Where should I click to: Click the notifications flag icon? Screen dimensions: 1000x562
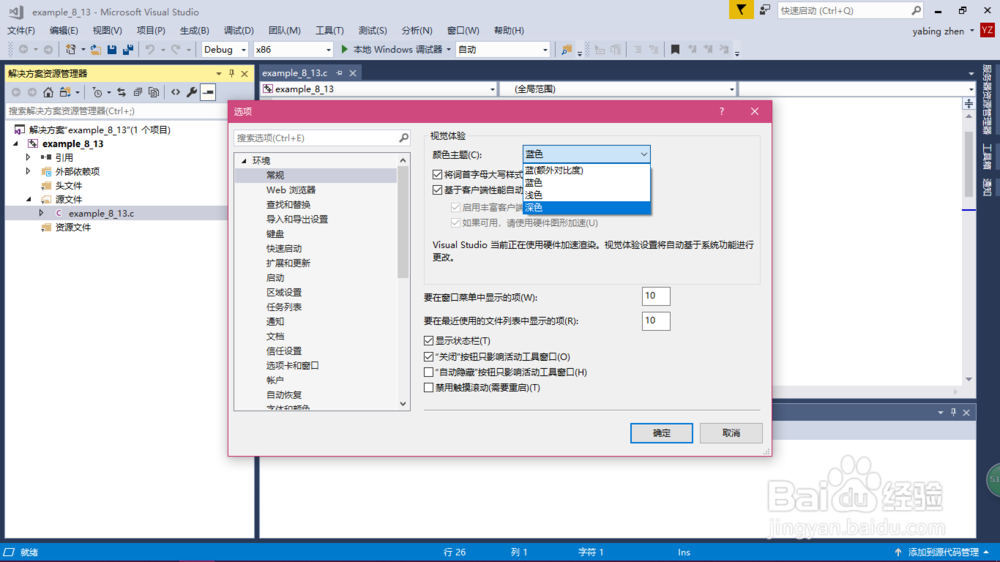pyautogui.click(x=741, y=10)
